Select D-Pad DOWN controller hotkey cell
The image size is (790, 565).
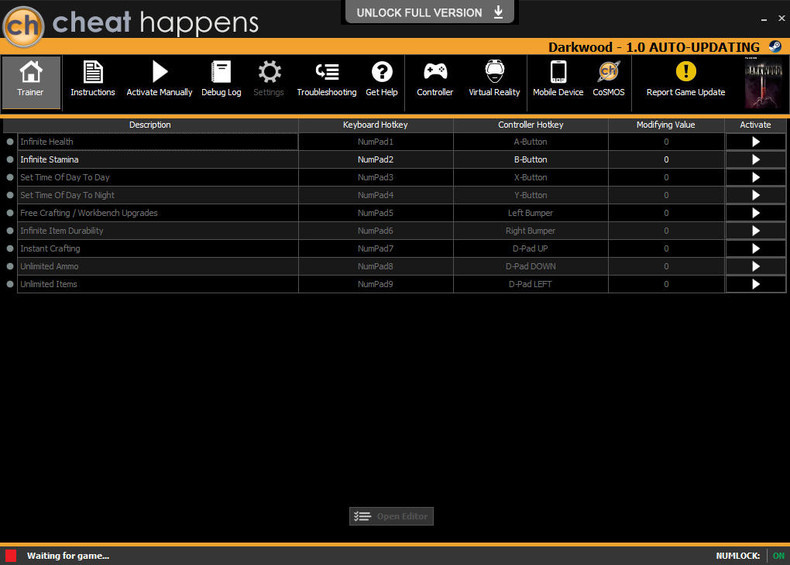(x=531, y=266)
